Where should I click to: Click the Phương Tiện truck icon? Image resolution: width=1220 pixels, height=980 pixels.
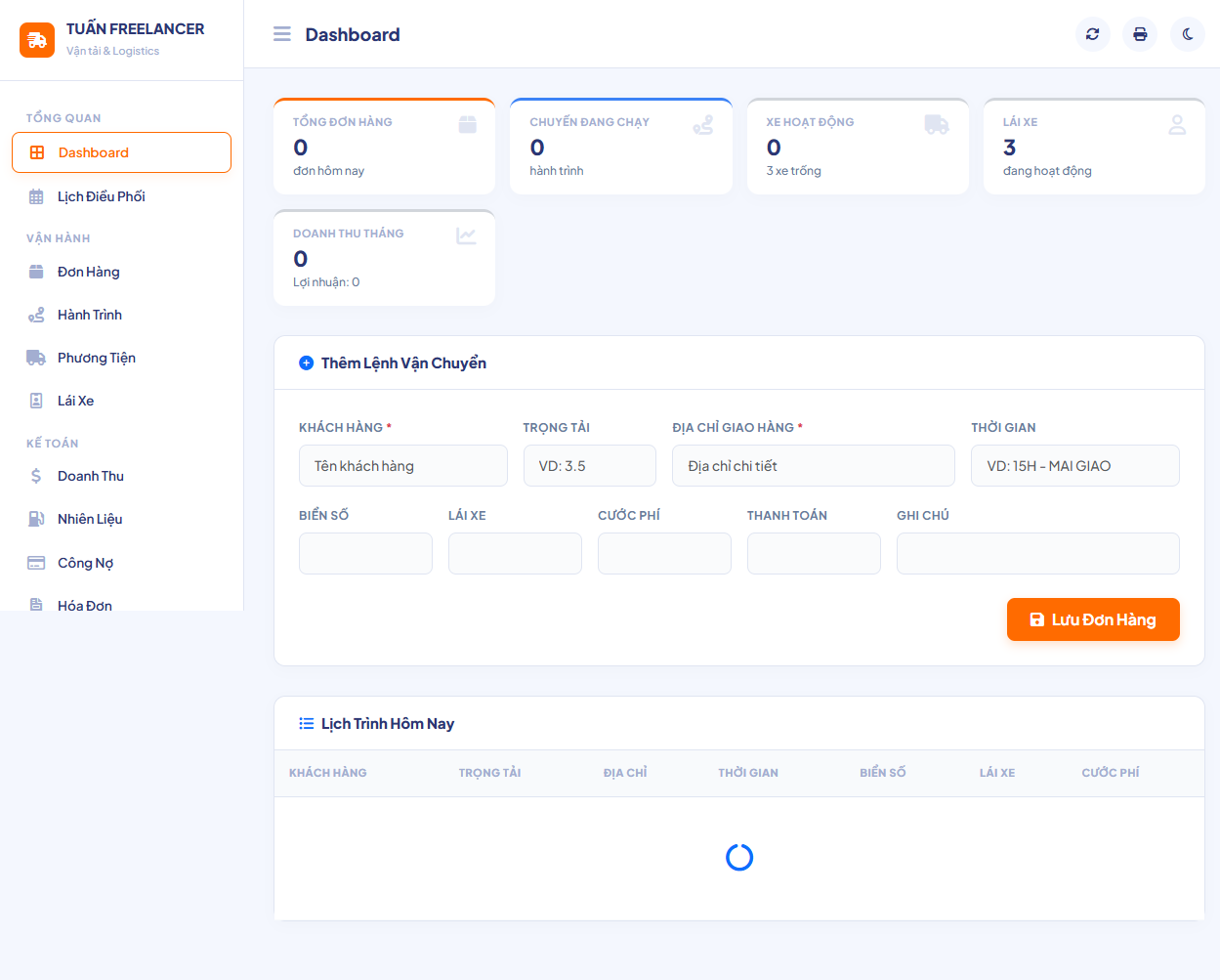[x=36, y=358]
